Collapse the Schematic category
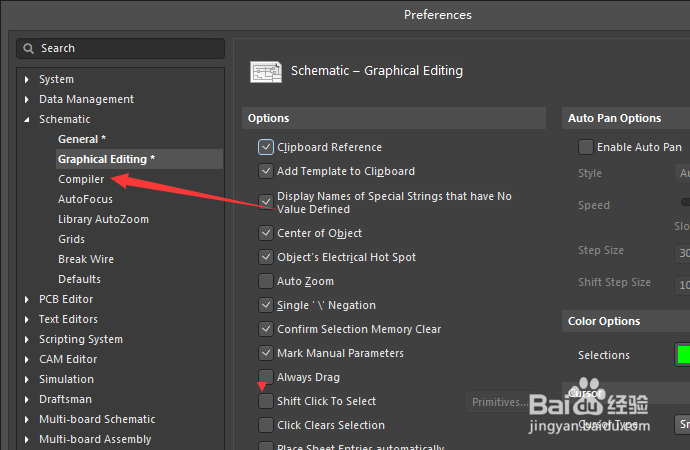Image resolution: width=690 pixels, height=450 pixels. [x=28, y=119]
